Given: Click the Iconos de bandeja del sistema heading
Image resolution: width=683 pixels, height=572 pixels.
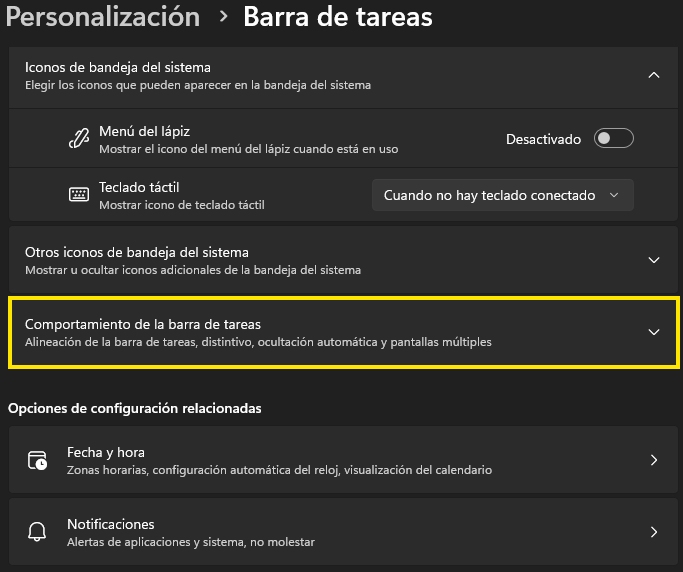Looking at the screenshot, I should coord(118,68).
